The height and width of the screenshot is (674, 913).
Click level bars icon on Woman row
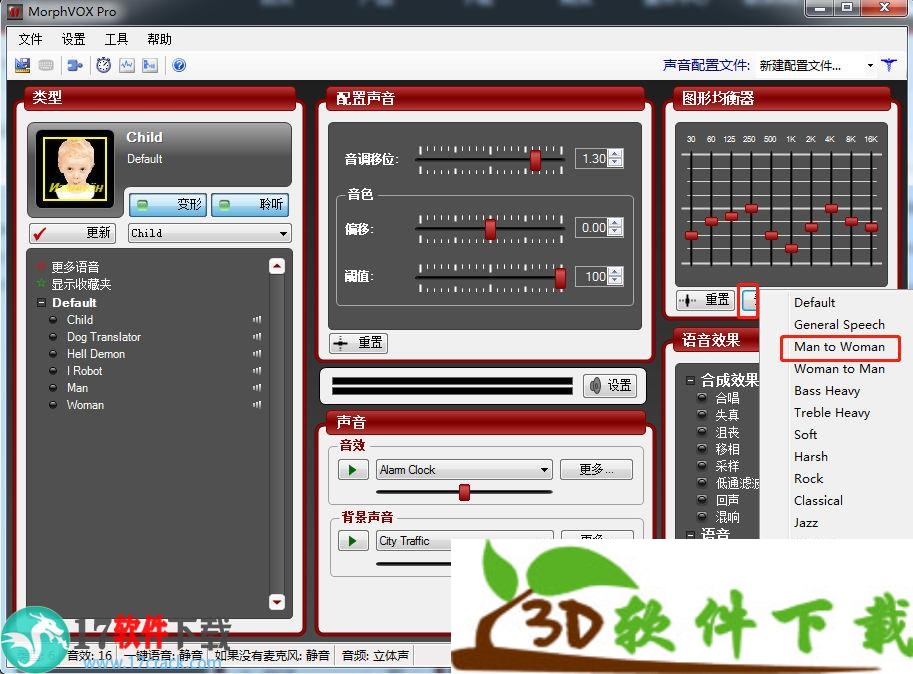pyautogui.click(x=257, y=405)
